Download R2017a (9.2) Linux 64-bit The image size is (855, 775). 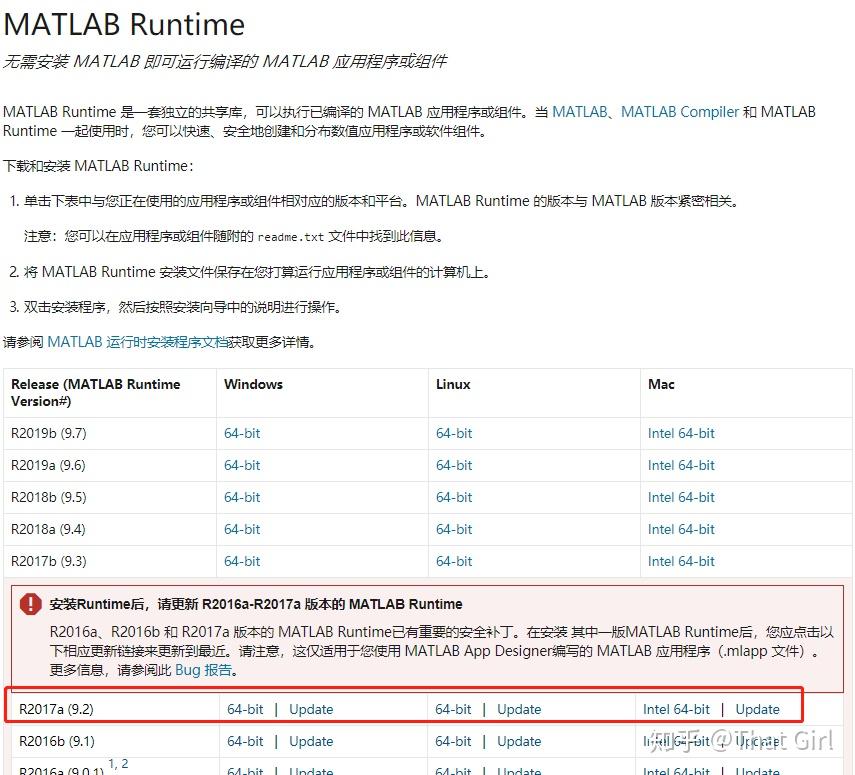[x=453, y=710]
